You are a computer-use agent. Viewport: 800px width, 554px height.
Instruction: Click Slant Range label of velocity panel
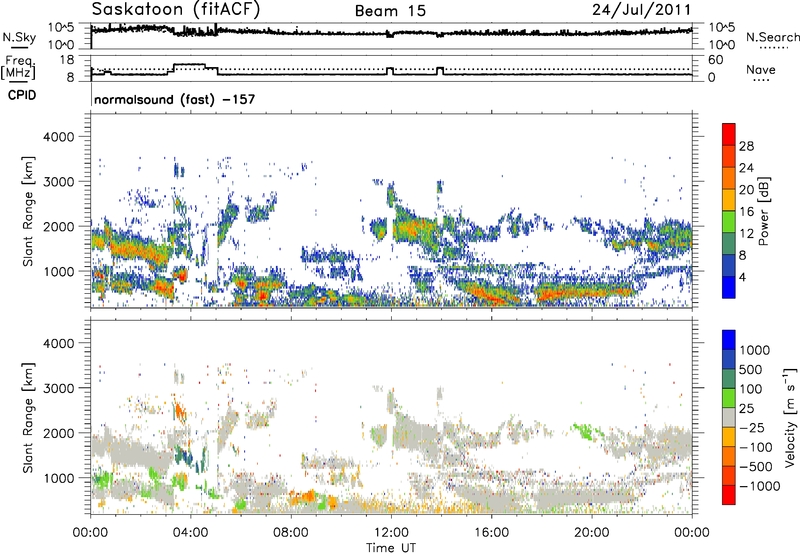(x=28, y=417)
